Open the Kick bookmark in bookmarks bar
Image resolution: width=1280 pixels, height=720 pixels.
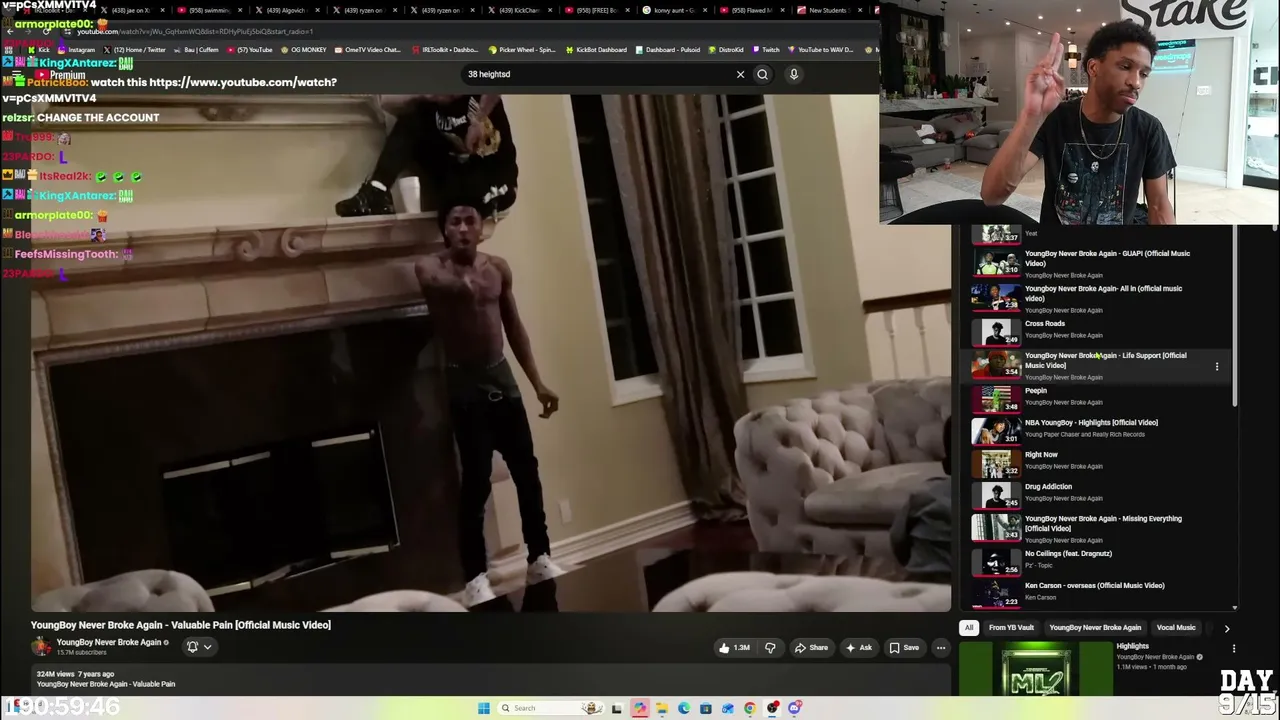point(40,50)
